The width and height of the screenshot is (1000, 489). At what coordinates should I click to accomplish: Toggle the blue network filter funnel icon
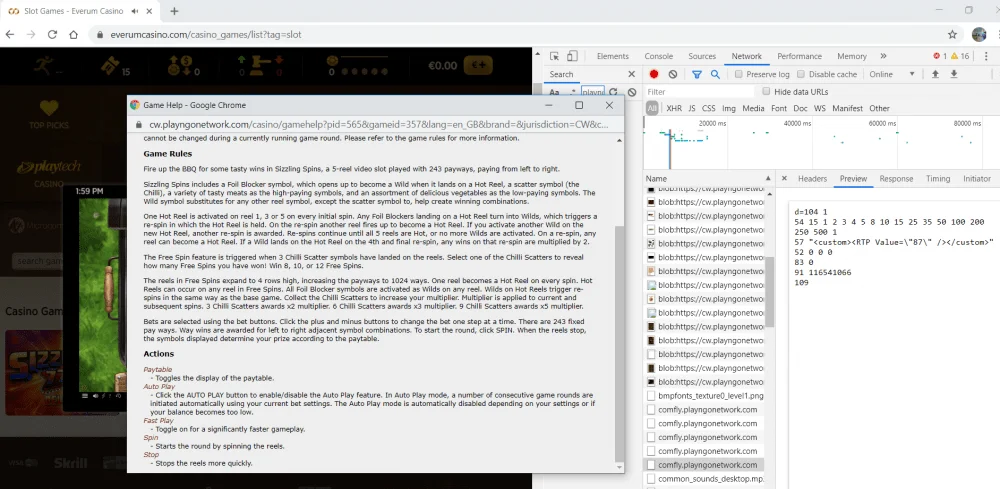tap(697, 74)
